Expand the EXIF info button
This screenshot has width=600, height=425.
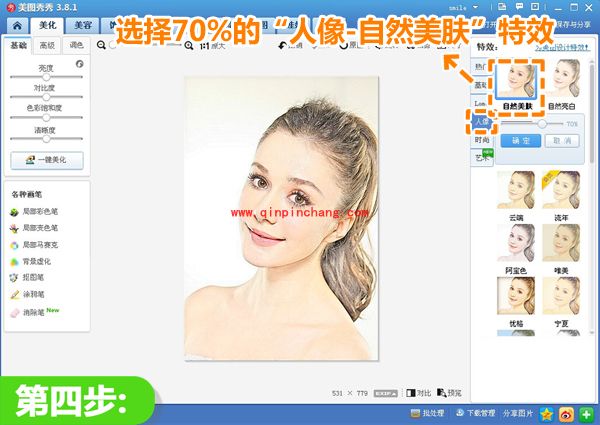click(387, 393)
